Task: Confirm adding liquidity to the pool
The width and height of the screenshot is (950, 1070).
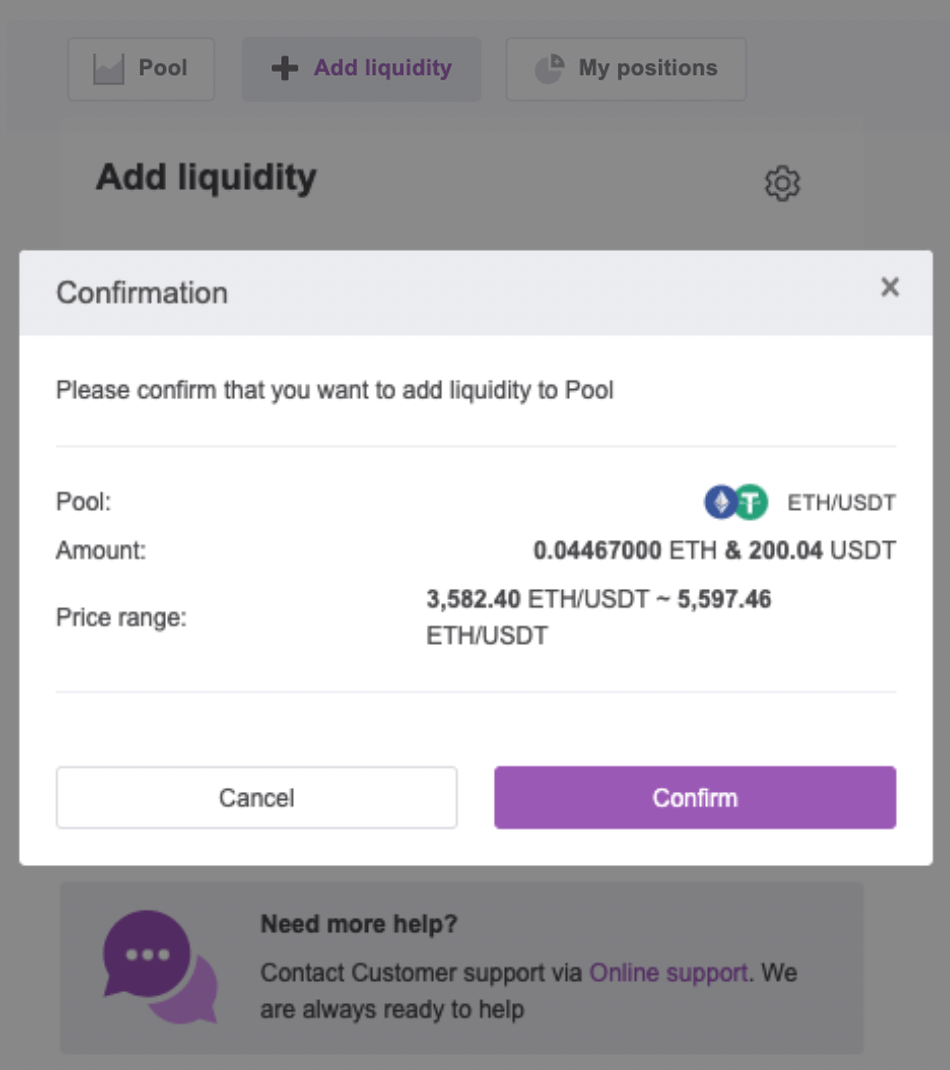Action: (x=695, y=797)
